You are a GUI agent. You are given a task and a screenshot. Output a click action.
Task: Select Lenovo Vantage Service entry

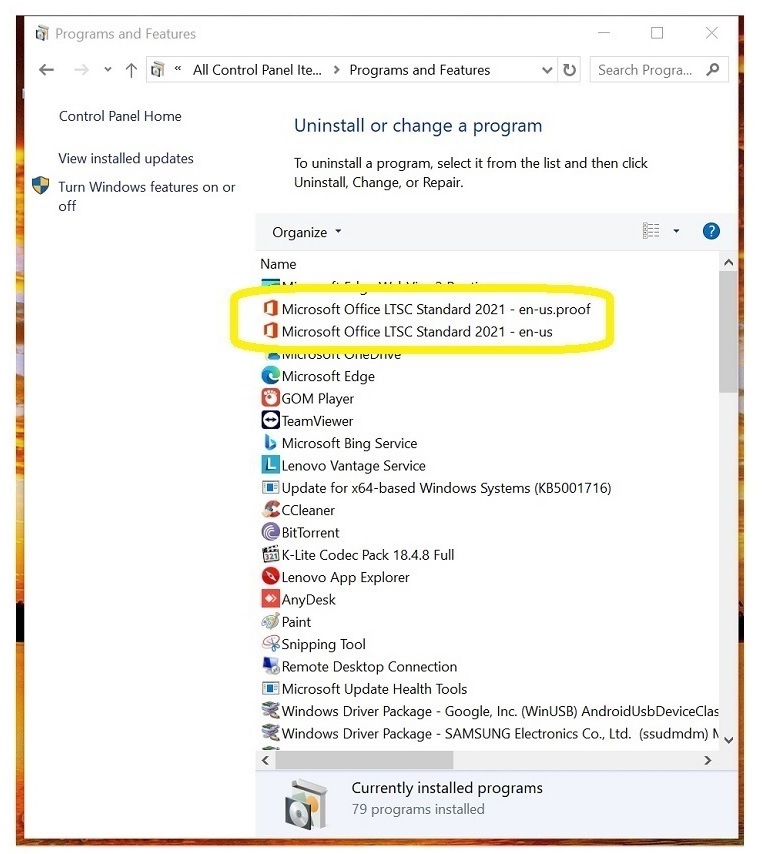(353, 466)
